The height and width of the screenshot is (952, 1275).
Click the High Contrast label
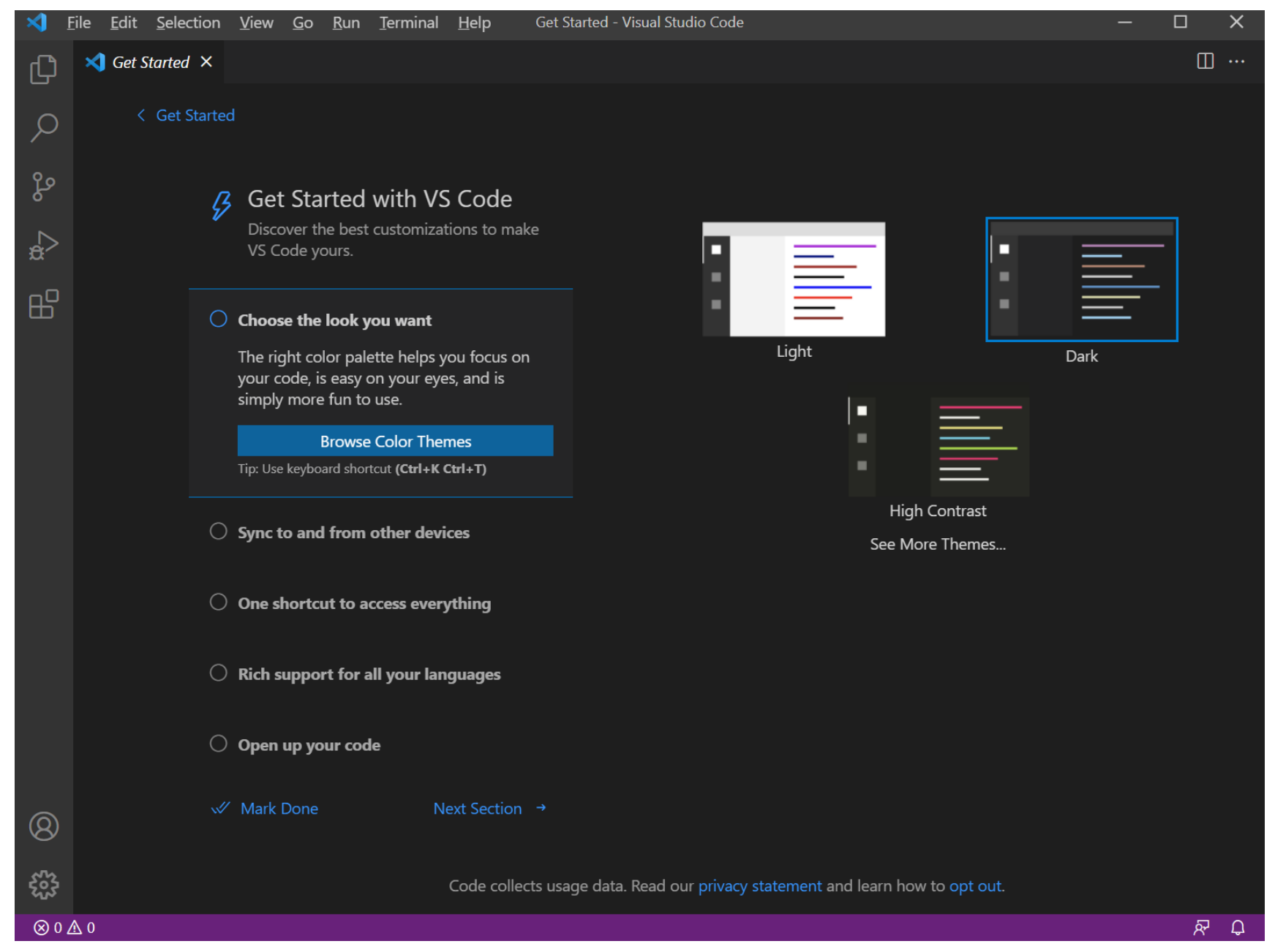pos(938,511)
